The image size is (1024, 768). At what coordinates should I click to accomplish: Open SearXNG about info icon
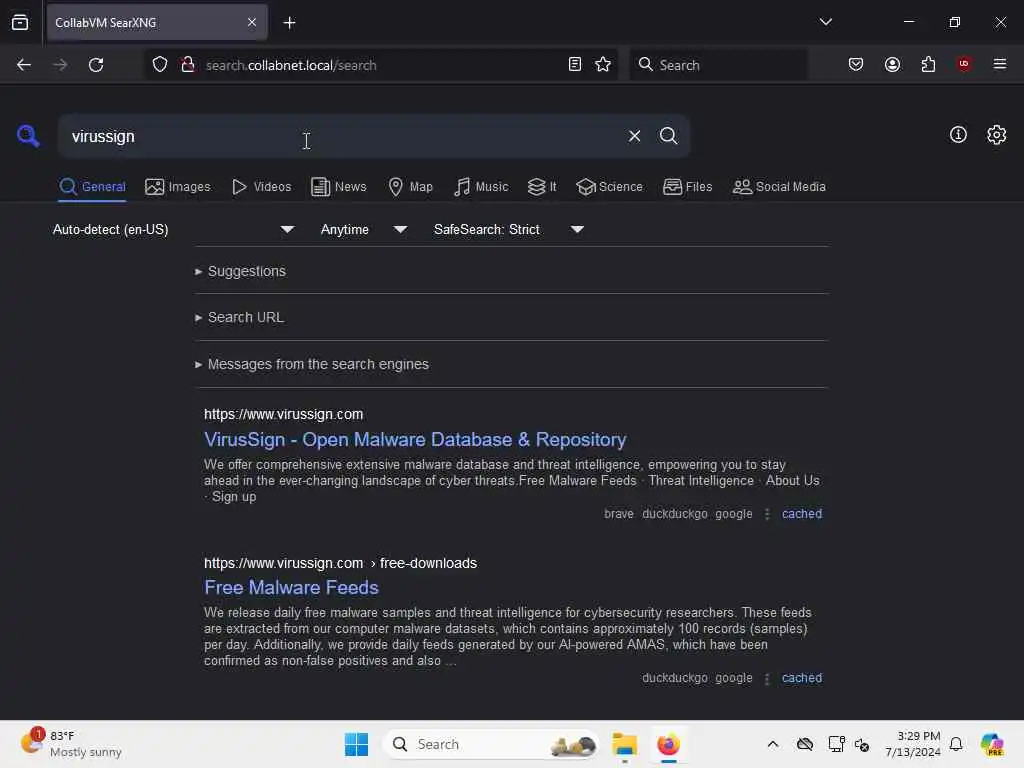coord(958,135)
